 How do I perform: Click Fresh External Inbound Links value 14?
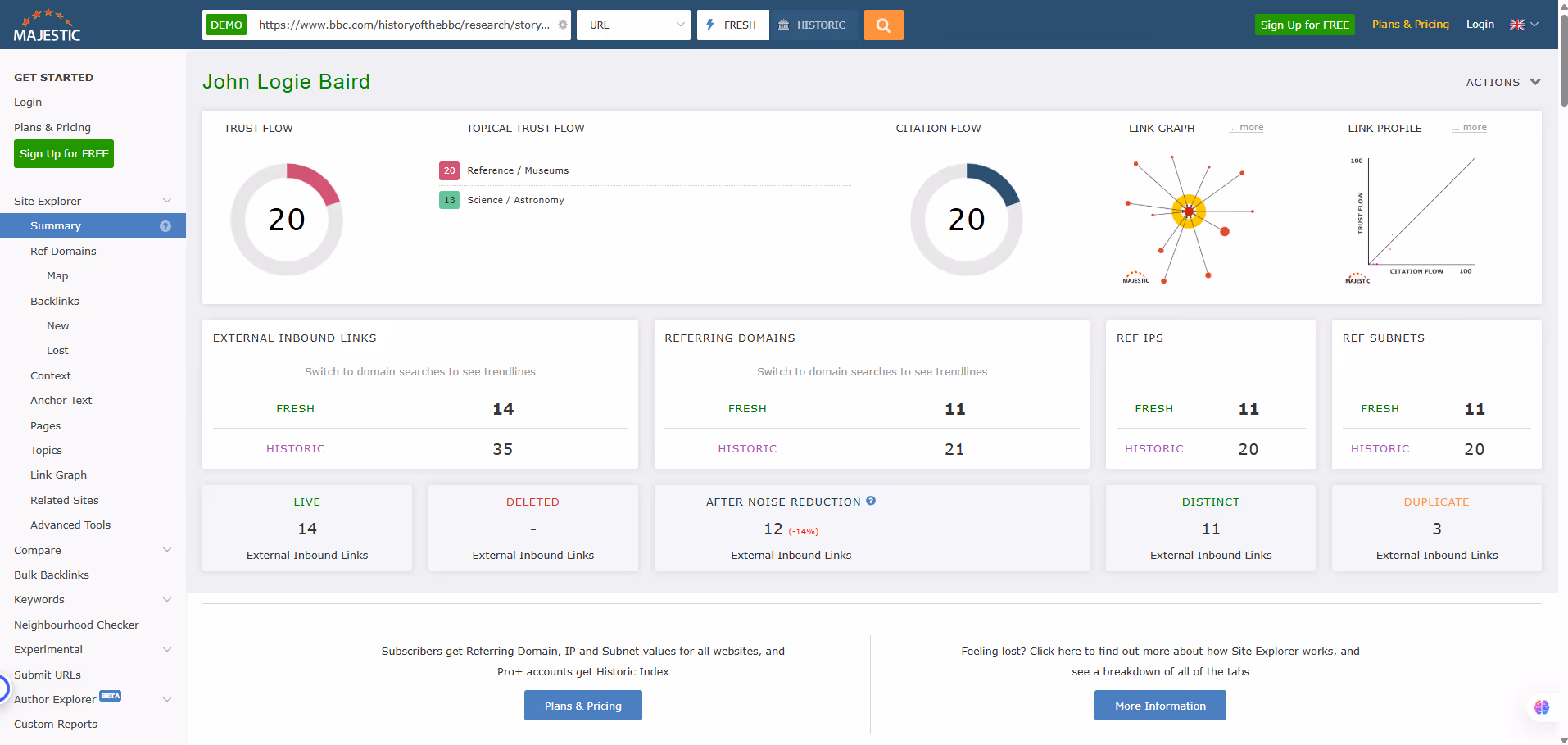[503, 409]
